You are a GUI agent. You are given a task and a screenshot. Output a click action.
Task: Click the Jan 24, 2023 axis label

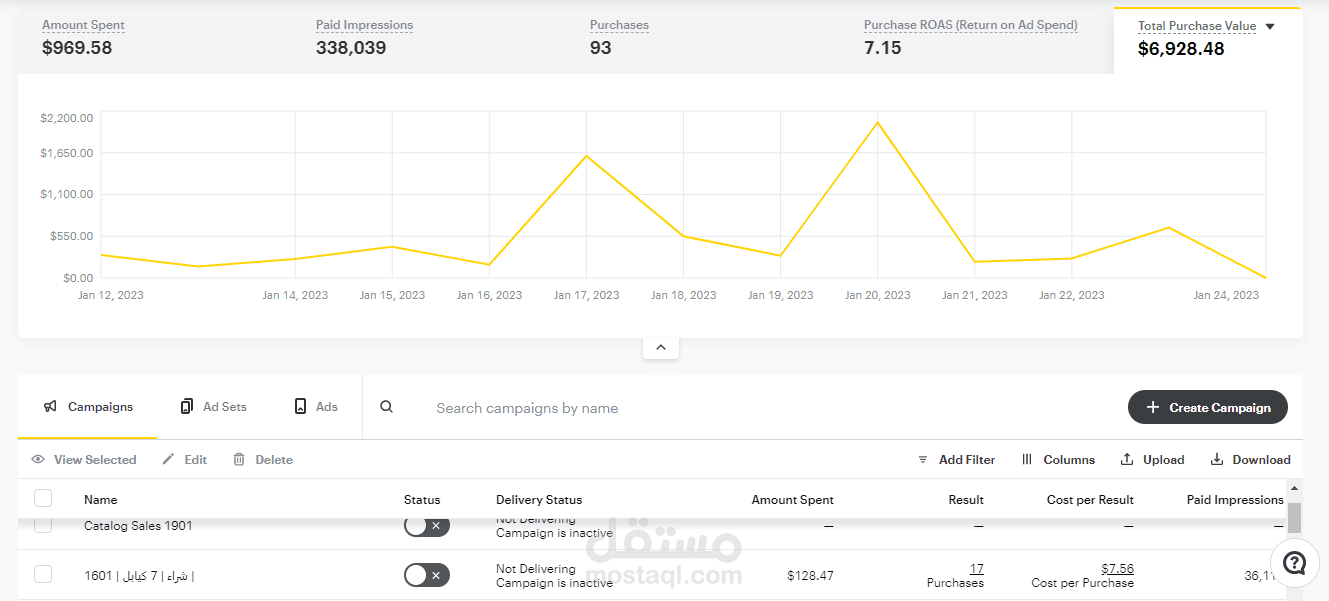click(x=1226, y=295)
